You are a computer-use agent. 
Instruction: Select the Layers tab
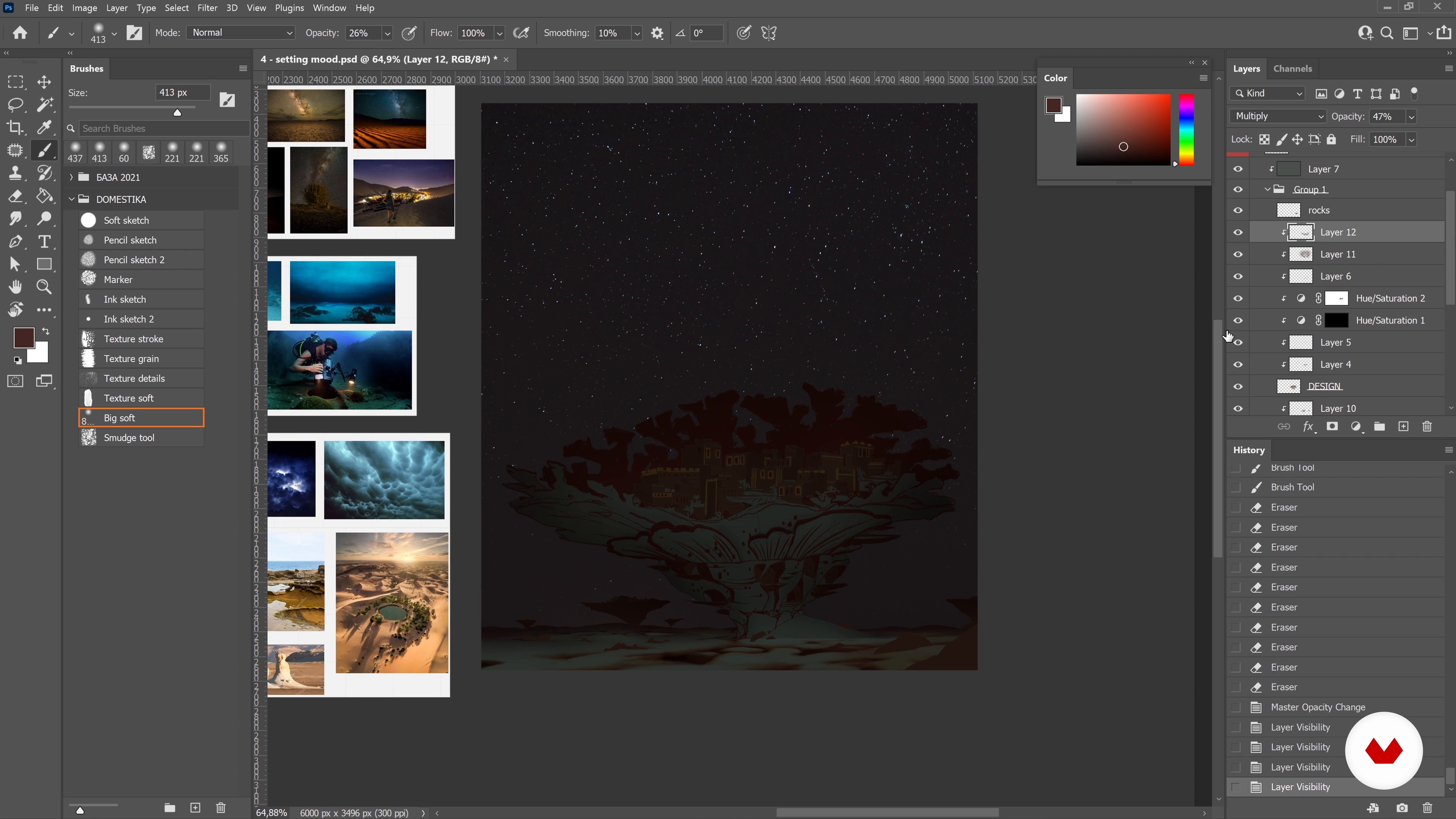tap(1246, 68)
